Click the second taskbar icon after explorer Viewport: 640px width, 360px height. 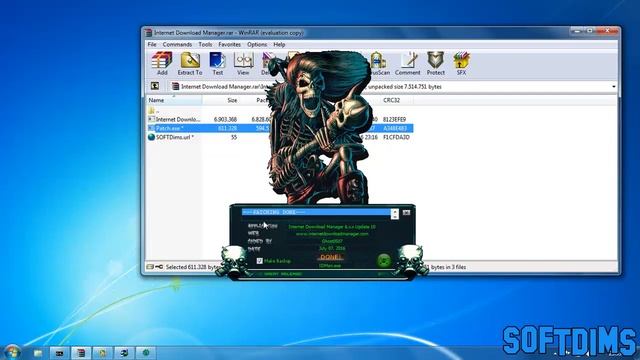81,353
